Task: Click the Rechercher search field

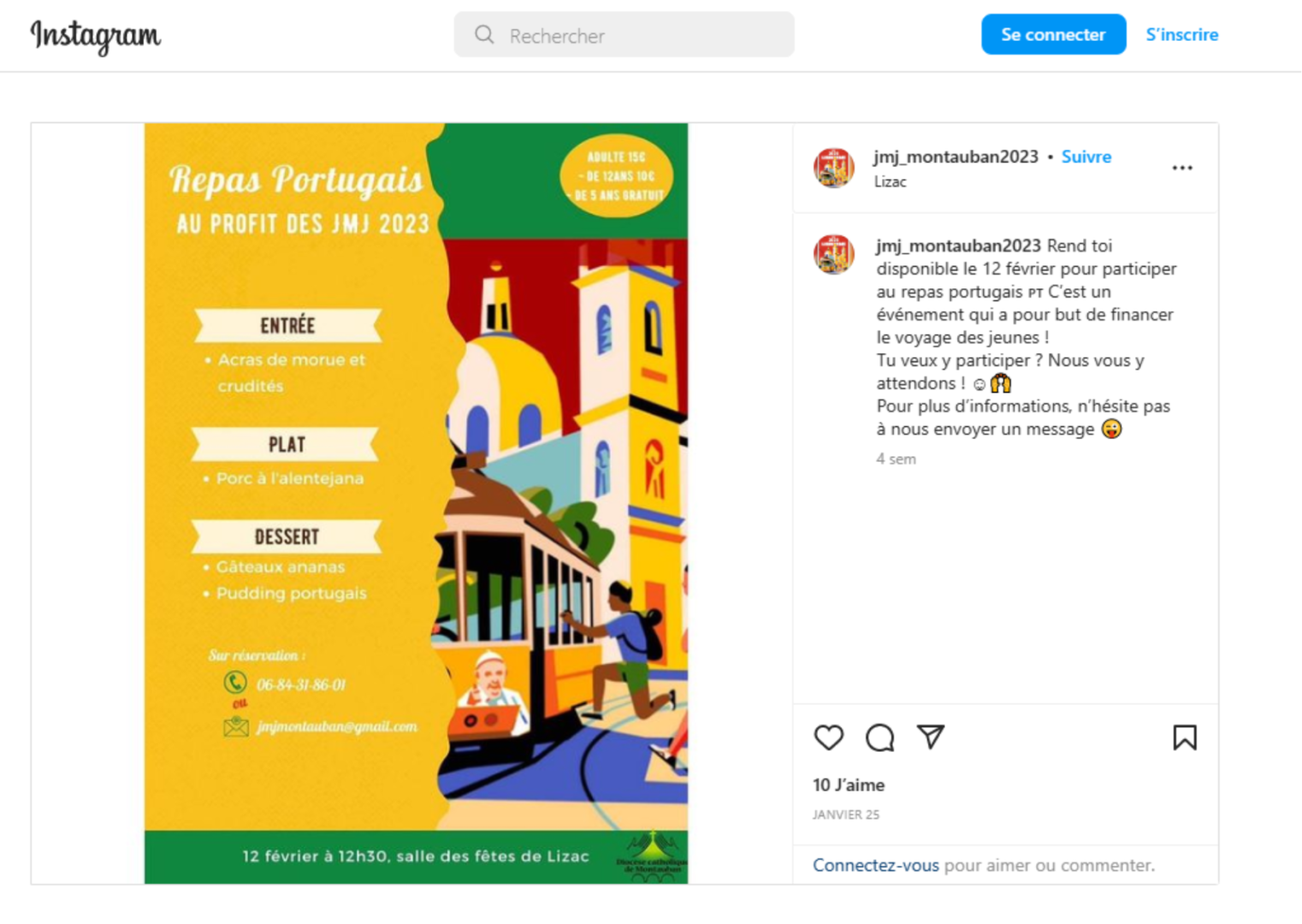Action: click(x=624, y=35)
